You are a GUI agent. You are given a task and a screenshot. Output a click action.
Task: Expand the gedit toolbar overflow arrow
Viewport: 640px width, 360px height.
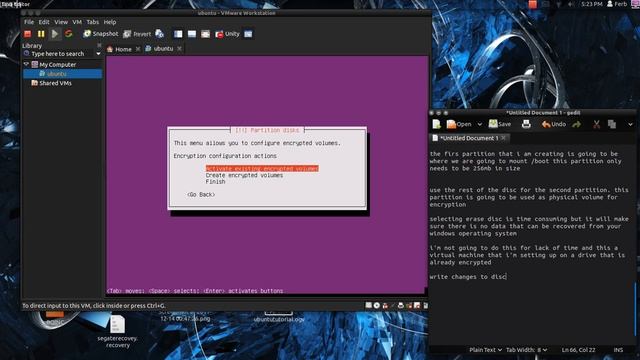pos(630,124)
